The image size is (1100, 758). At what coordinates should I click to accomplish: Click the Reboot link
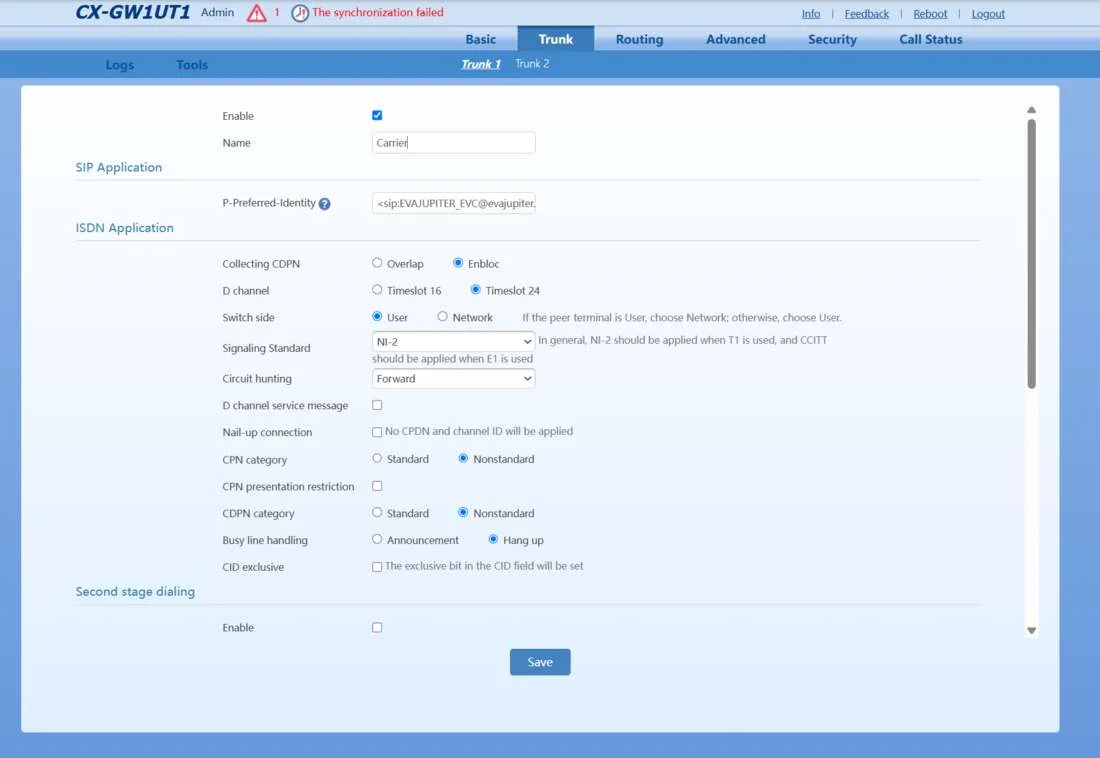pyautogui.click(x=930, y=13)
